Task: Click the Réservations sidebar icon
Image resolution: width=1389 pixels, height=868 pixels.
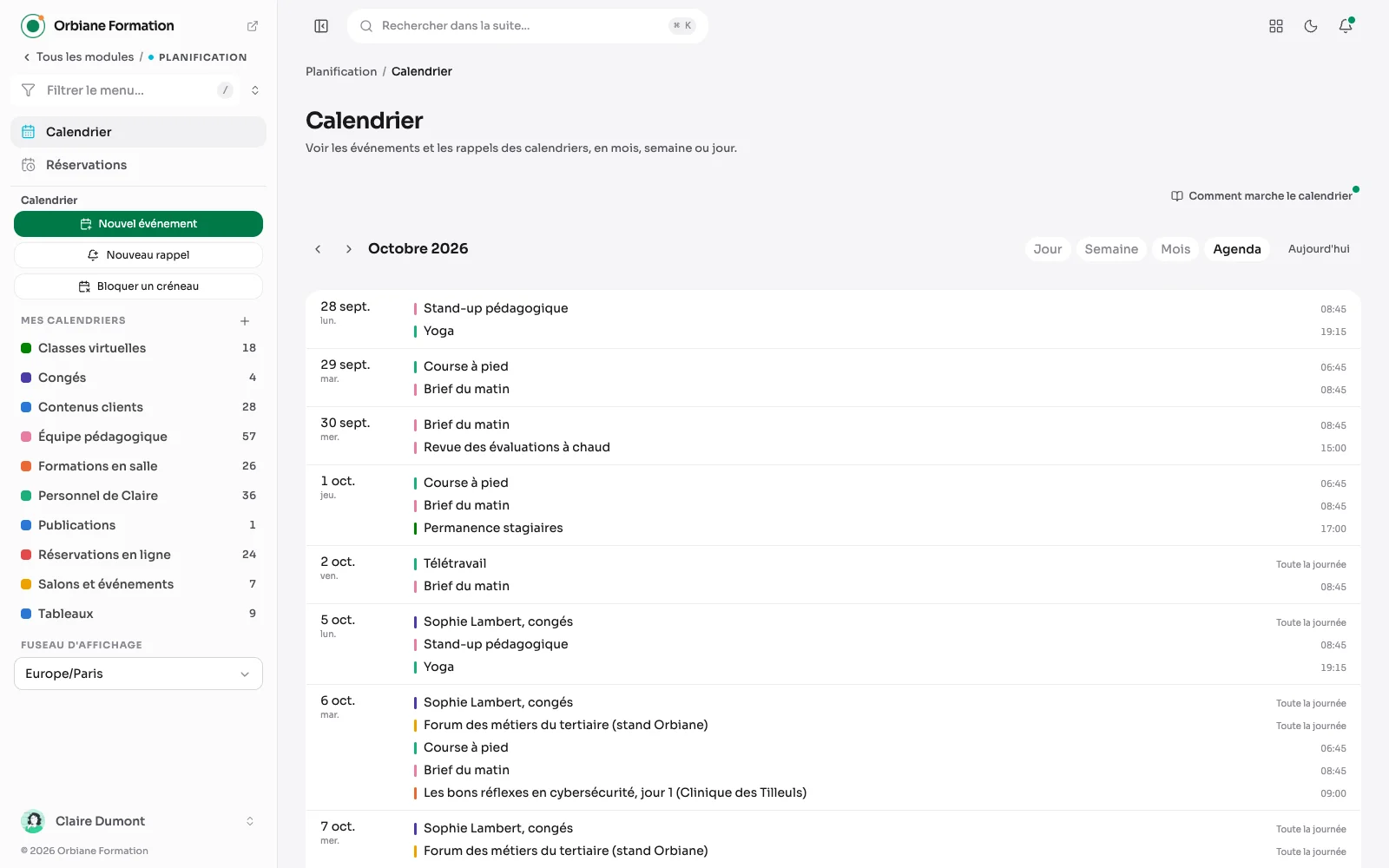Action: [29, 165]
